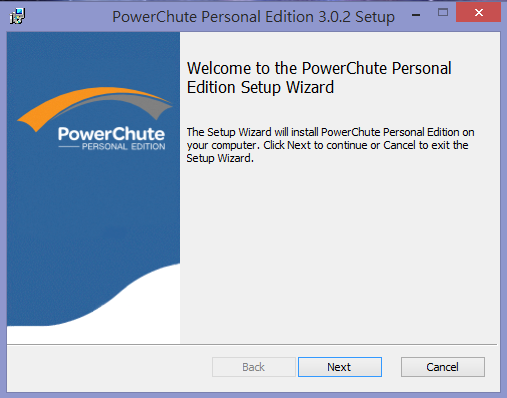Image resolution: width=507 pixels, height=398 pixels.
Task: Click the separator line above the buttons
Action: (252, 344)
